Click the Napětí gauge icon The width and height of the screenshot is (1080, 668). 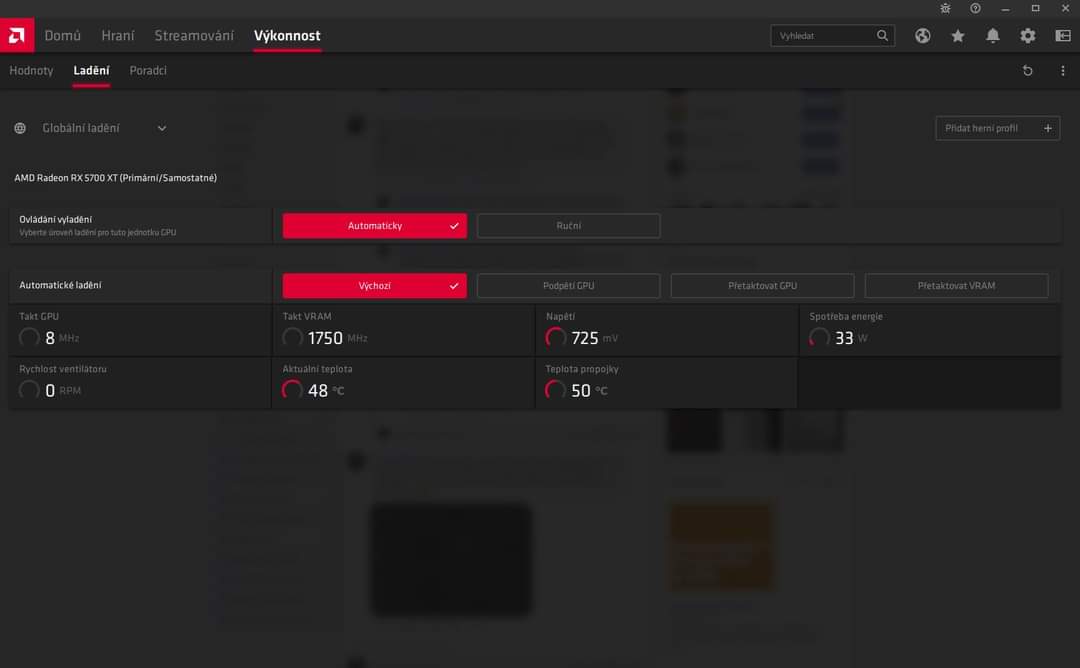tap(555, 337)
